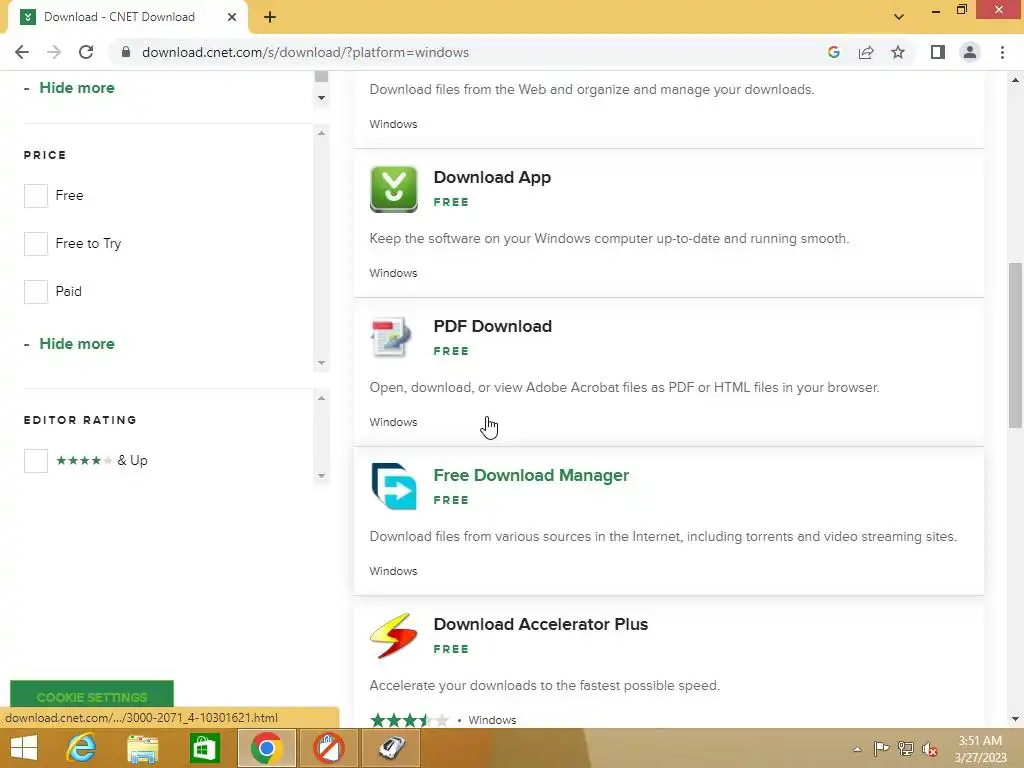
Task: View site information lock icon
Action: 126,52
